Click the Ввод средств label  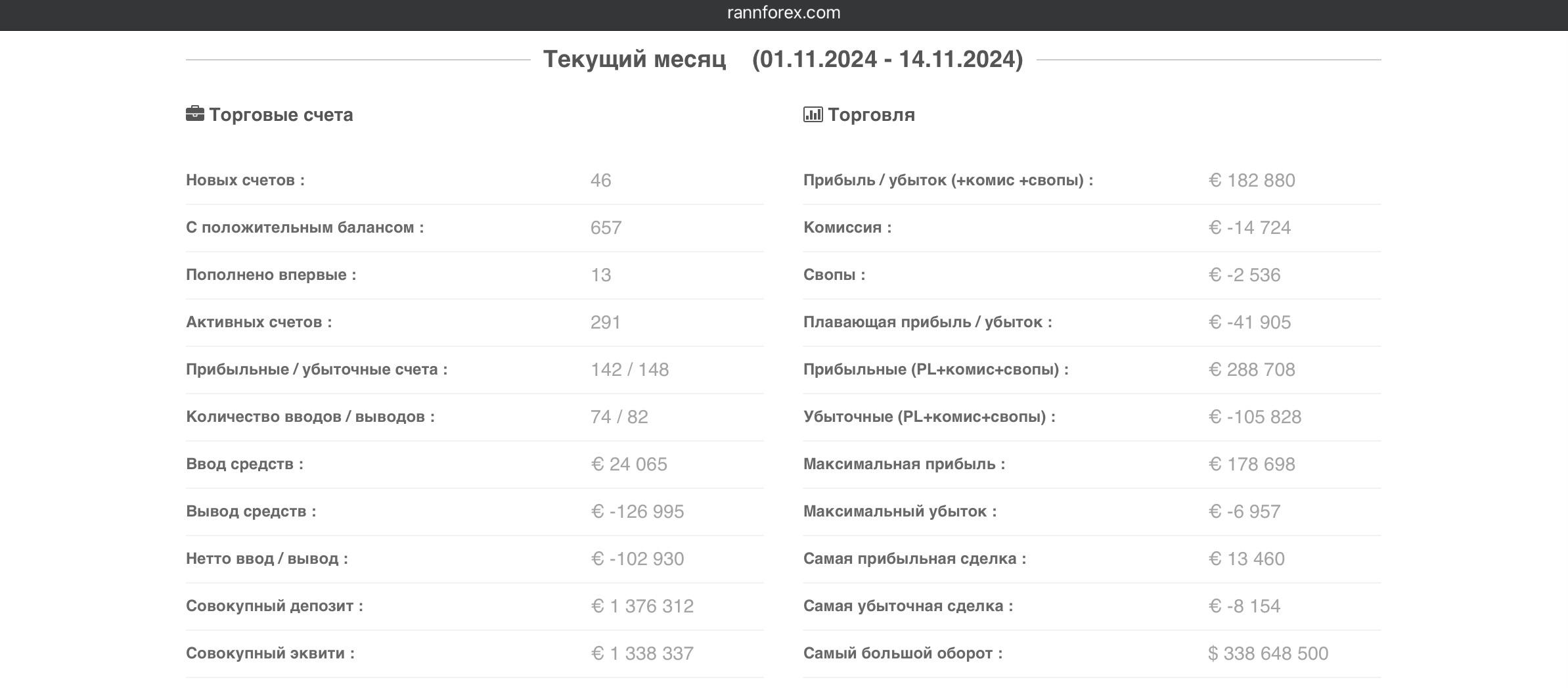click(x=244, y=464)
